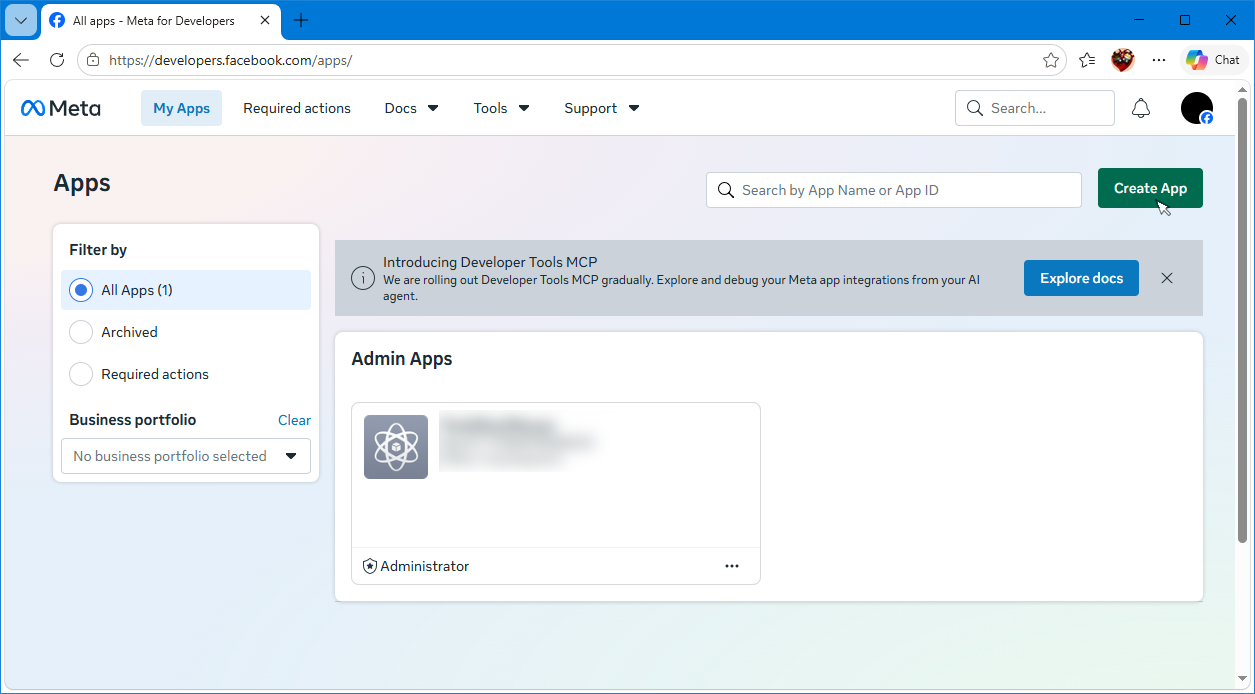Click the info icon in MCP banner
Screen dimensions: 1255x694
[x=363, y=278]
